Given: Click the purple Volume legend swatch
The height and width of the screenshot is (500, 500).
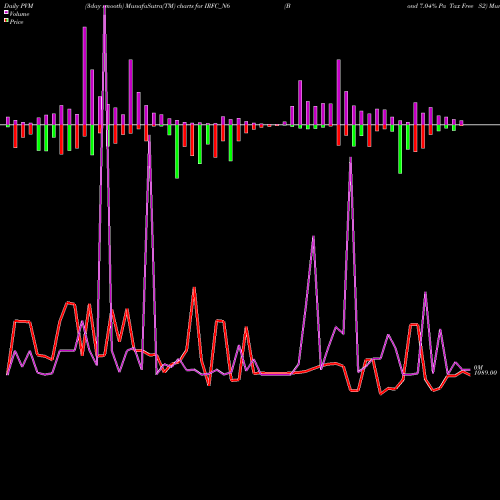Looking at the screenshot, I should click(x=6, y=12).
